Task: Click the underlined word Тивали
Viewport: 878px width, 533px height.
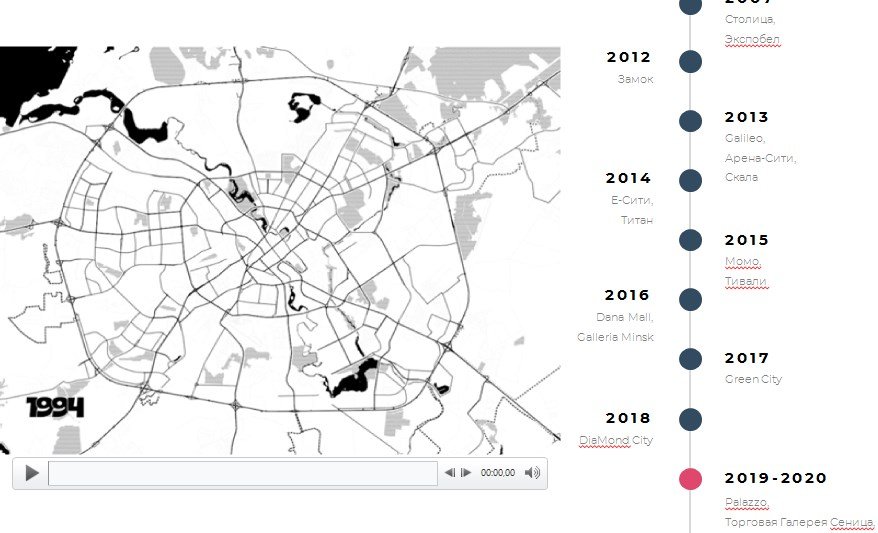Action: pos(746,282)
